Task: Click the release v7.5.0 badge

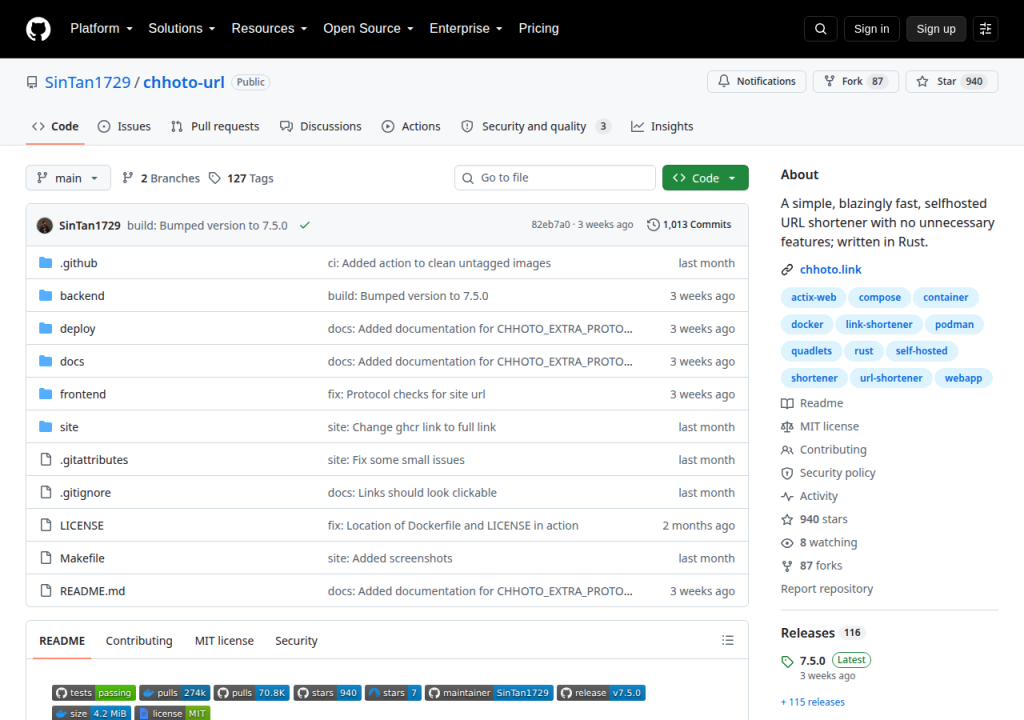Action: click(601, 693)
